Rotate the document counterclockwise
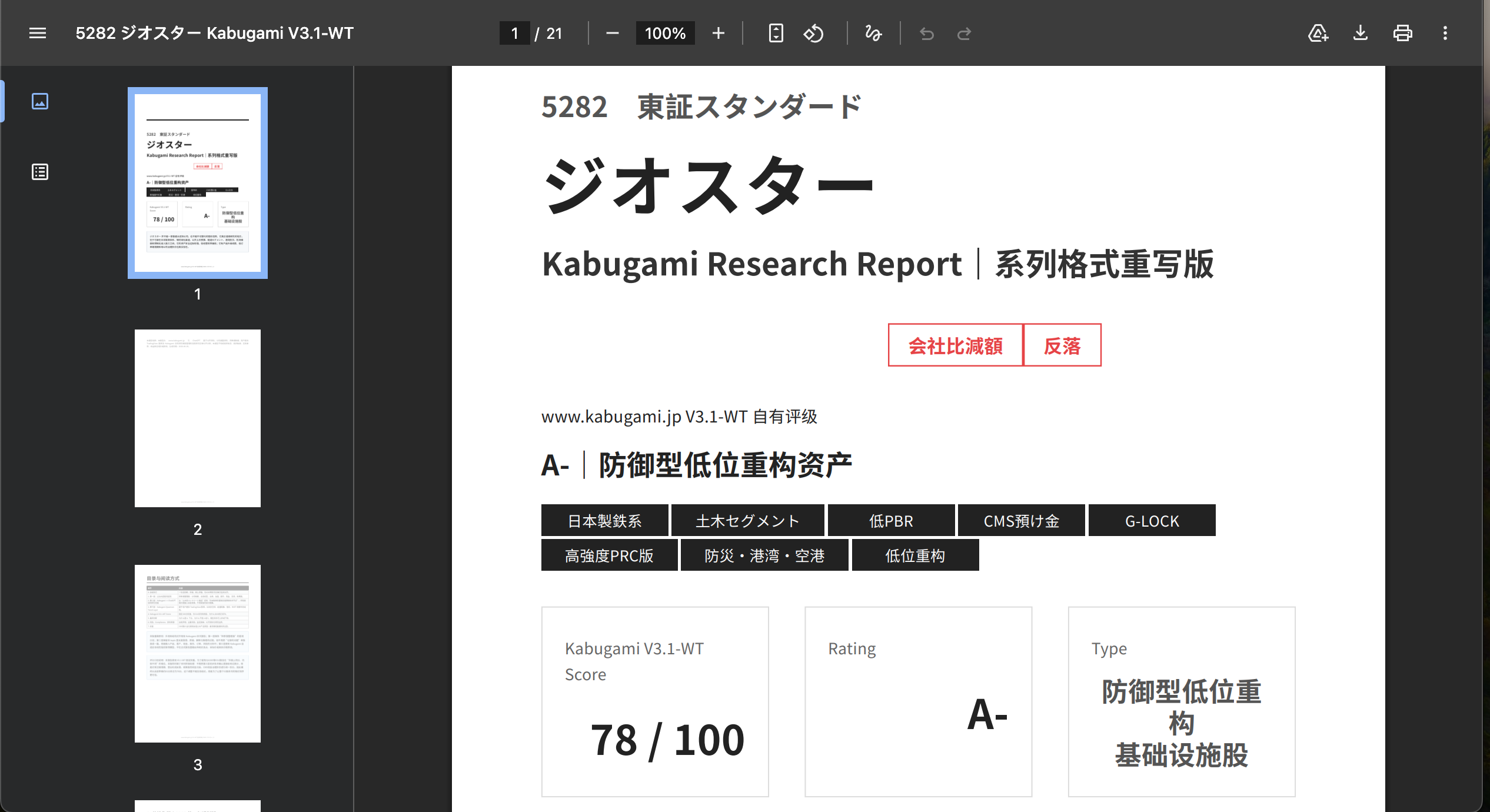Viewport: 1490px width, 812px height. 814,33
